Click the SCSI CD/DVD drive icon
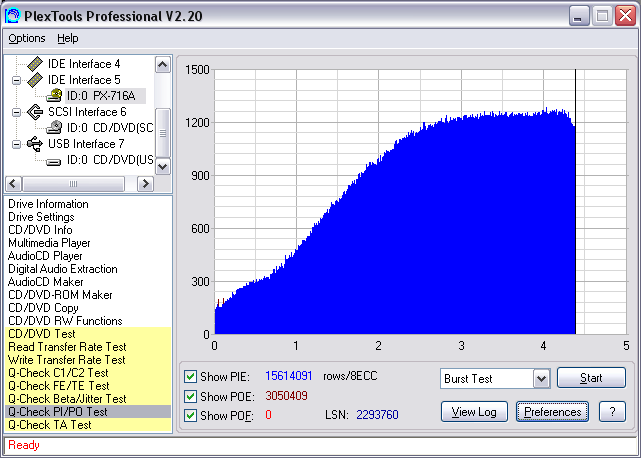Viewport: 641px width, 458px height. click(54, 128)
